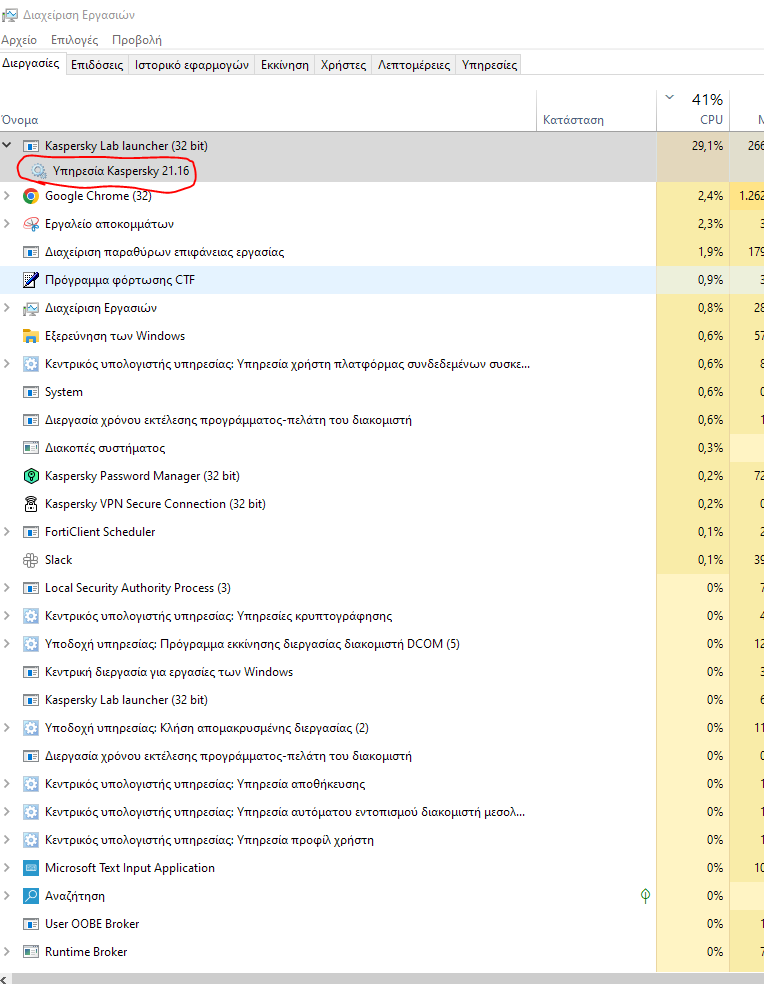Screen dimensions: 764x984
Task: Expand the Διαχείριση Εργασιών process group
Action: pyautogui.click(x=7, y=308)
